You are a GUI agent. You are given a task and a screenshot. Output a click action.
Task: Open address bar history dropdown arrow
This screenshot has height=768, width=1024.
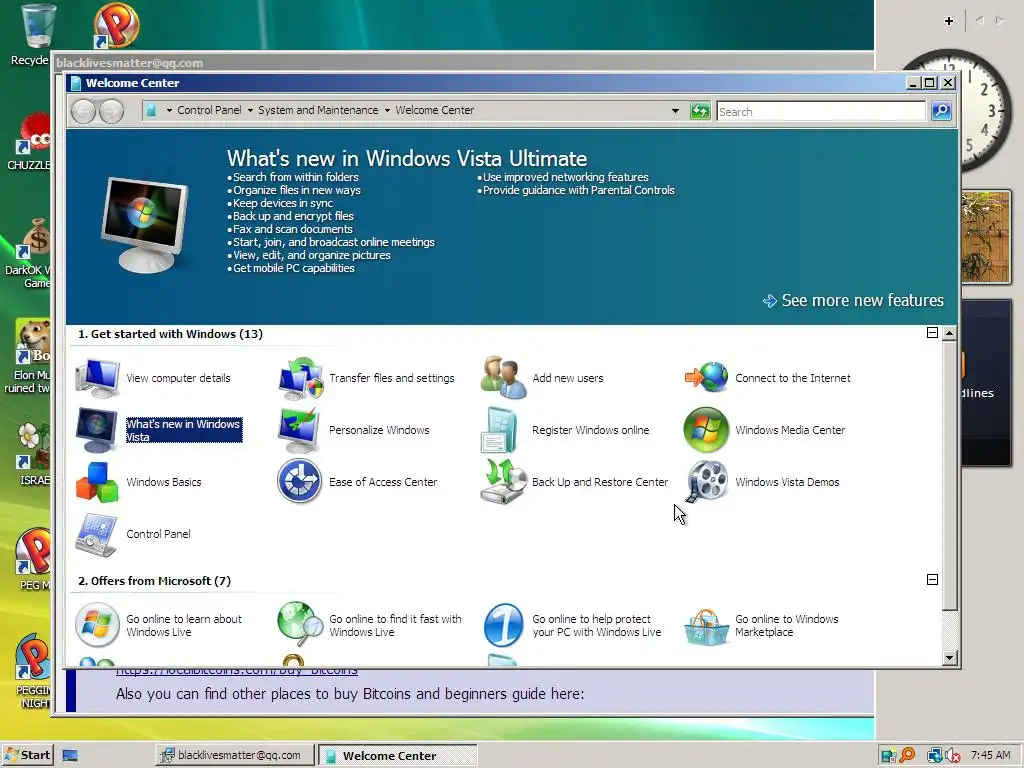(675, 111)
